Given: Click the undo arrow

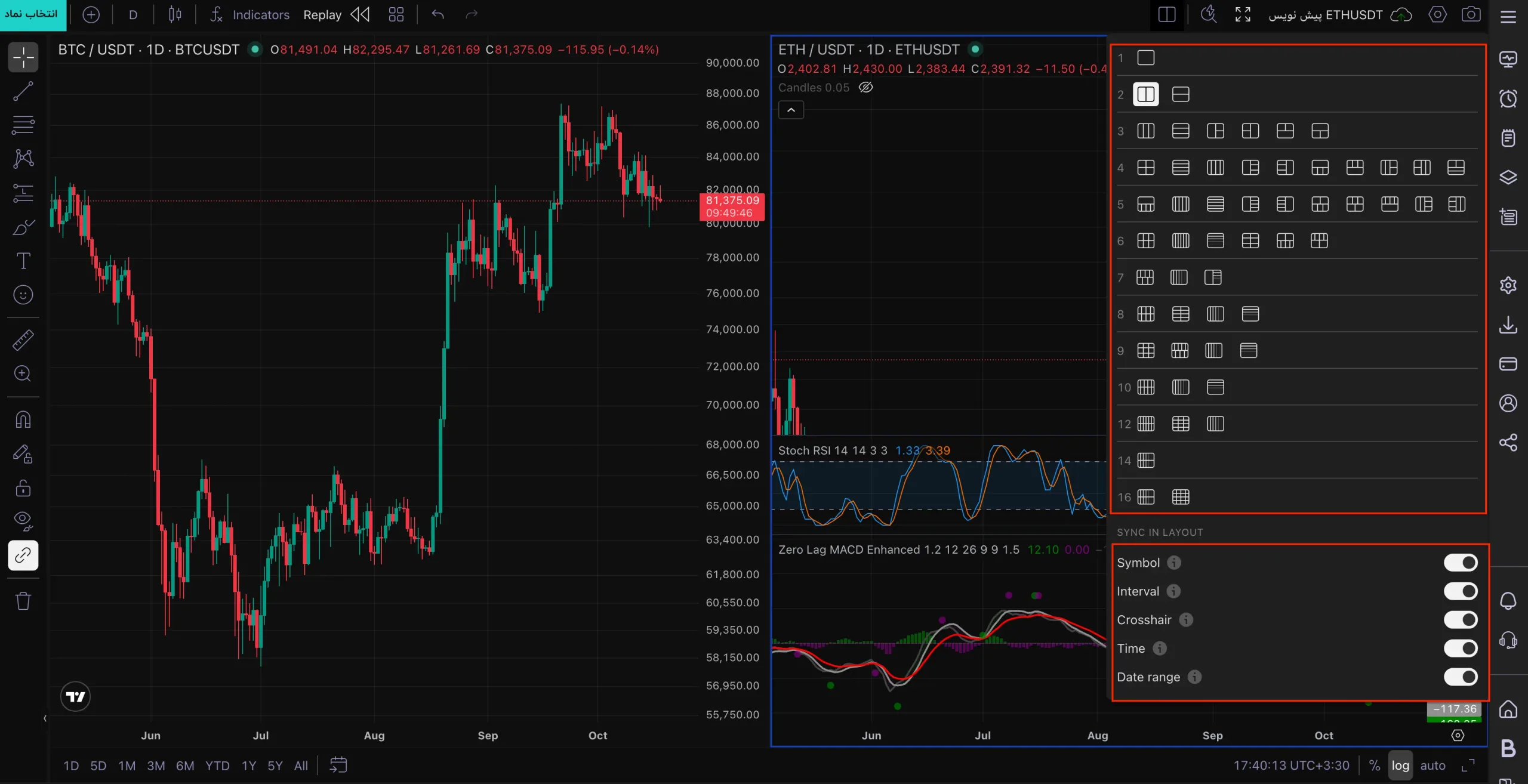Looking at the screenshot, I should tap(438, 14).
